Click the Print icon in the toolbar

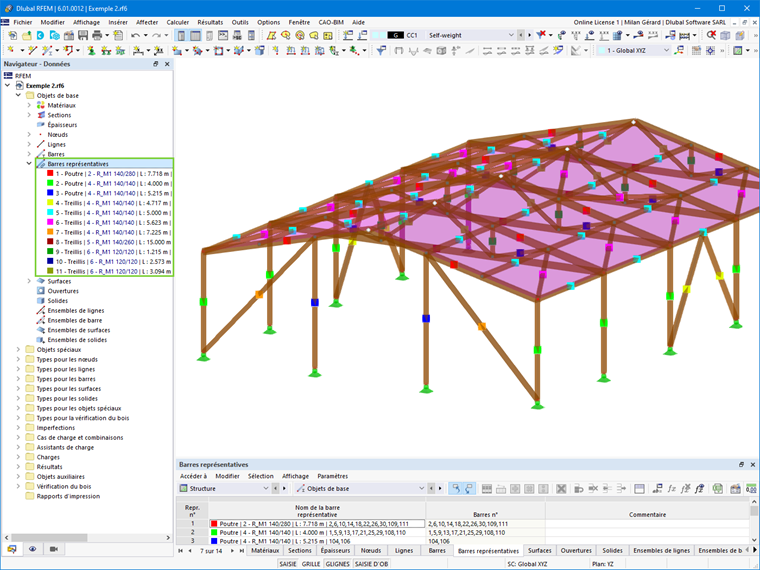click(97, 35)
